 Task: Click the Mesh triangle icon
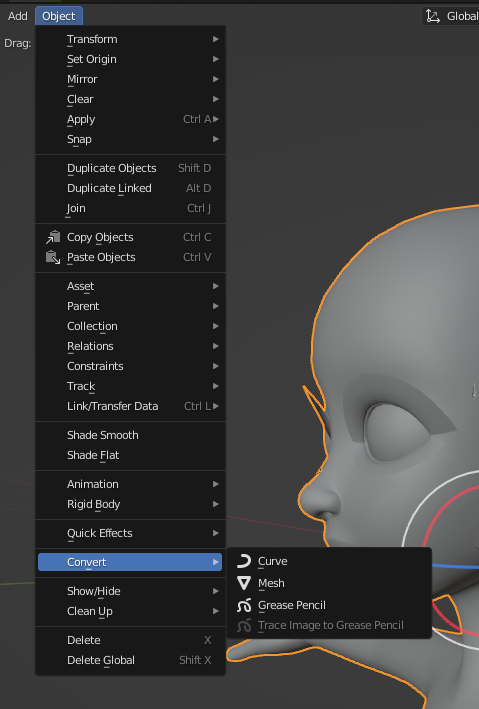pyautogui.click(x=244, y=583)
